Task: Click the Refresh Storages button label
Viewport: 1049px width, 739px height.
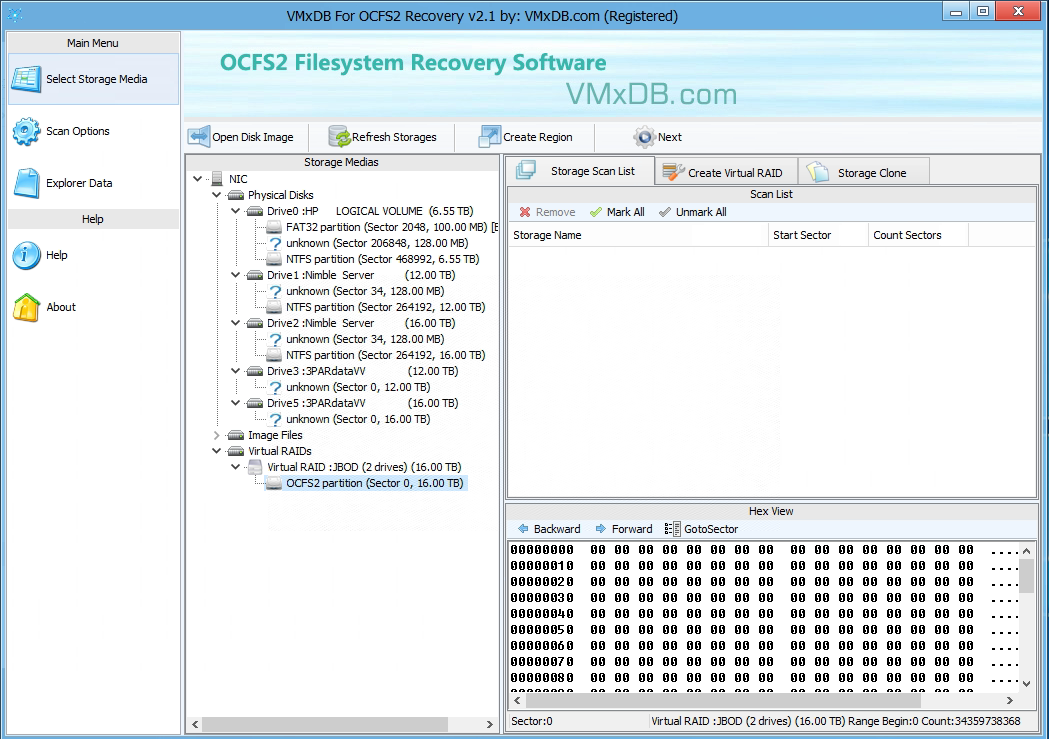Action: (394, 137)
